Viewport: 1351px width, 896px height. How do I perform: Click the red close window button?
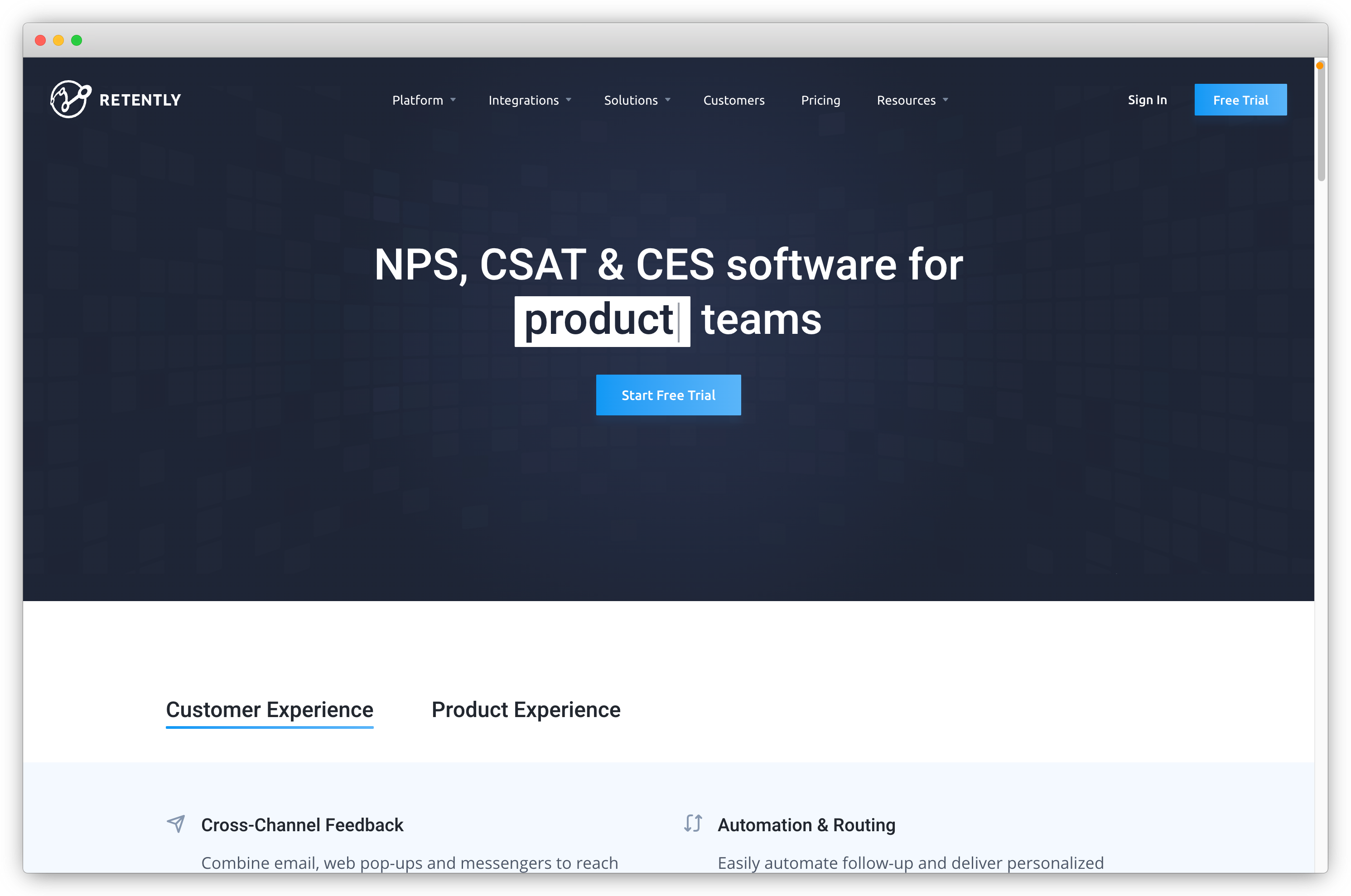pos(41,41)
